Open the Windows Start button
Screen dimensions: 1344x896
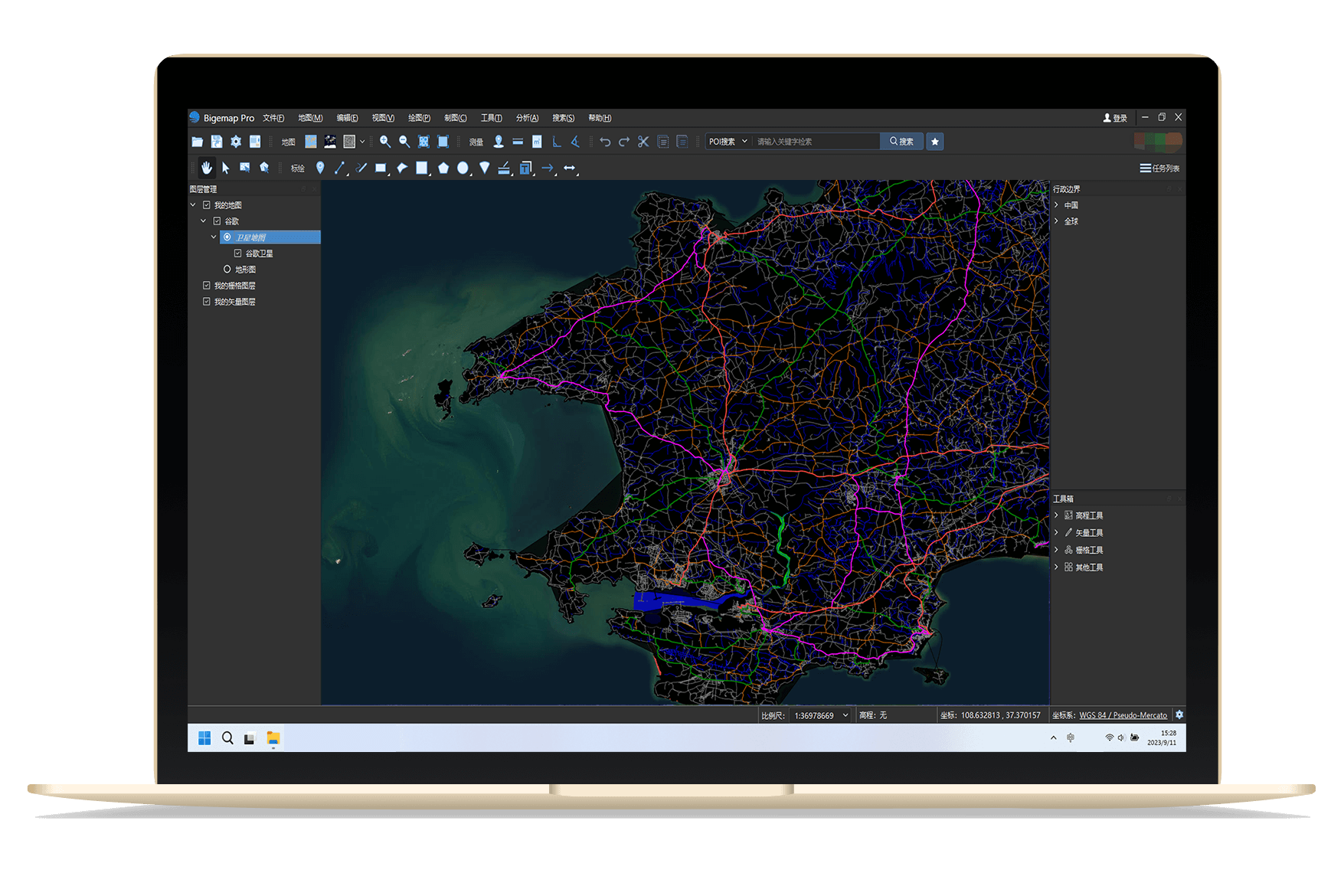[204, 738]
